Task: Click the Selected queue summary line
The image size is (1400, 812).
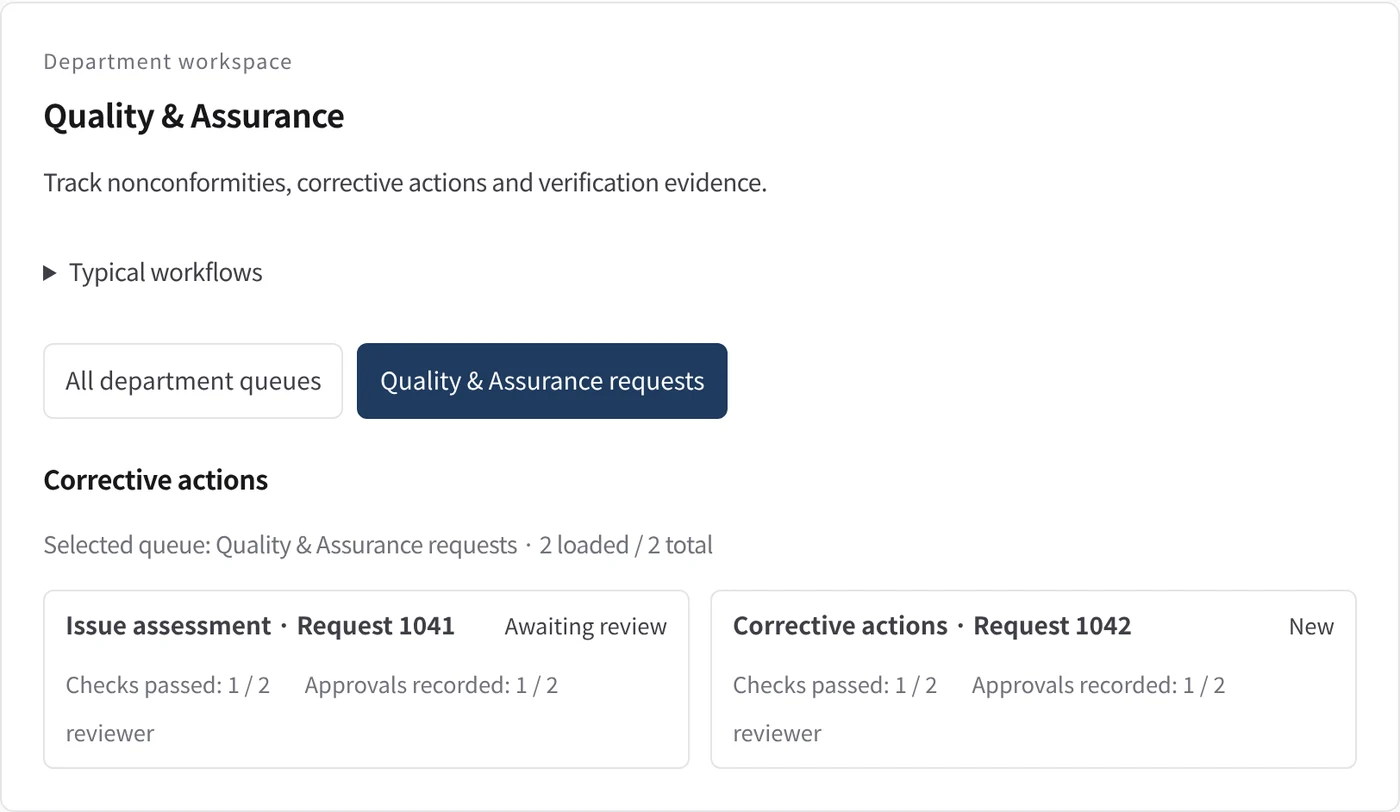Action: pyautogui.click(x=378, y=545)
